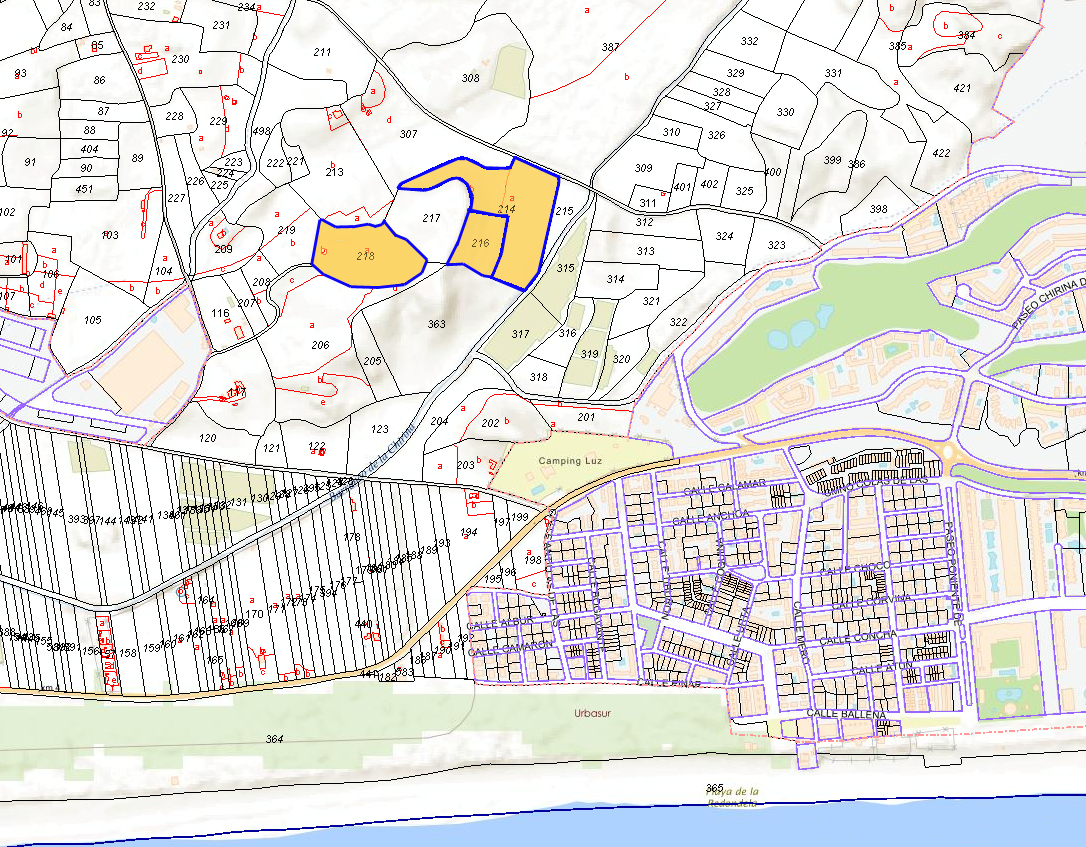Viewport: 1086px width, 847px height.
Task: Click the CALLE BALLENA street label
Action: 846,714
